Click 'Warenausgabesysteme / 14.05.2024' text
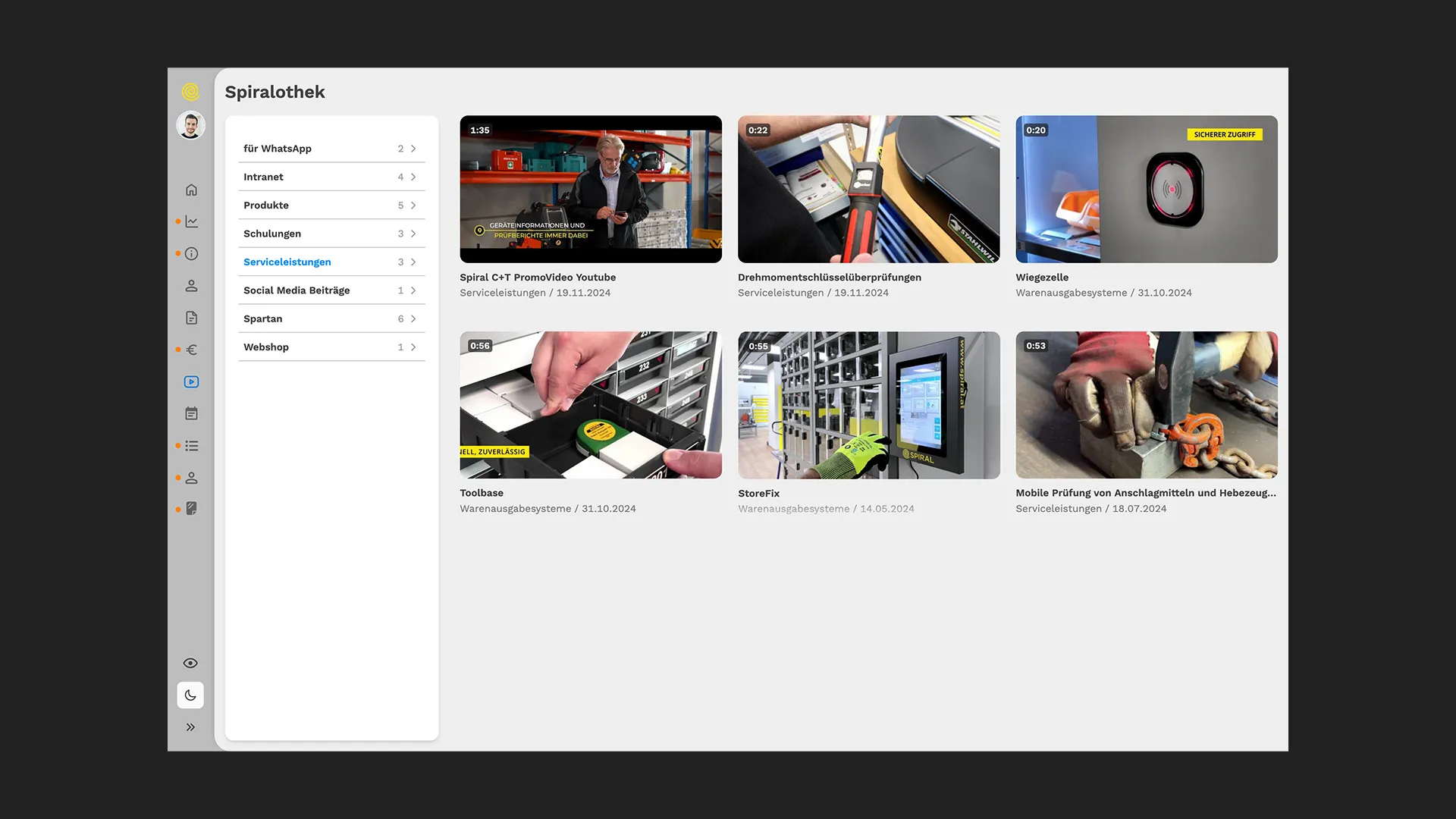1456x819 pixels. [x=826, y=509]
